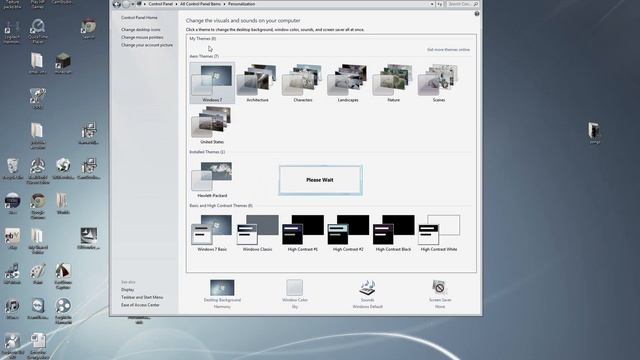This screenshot has height=360, width=640.
Task: Open Ease of Access Center link
Action: (x=140, y=305)
